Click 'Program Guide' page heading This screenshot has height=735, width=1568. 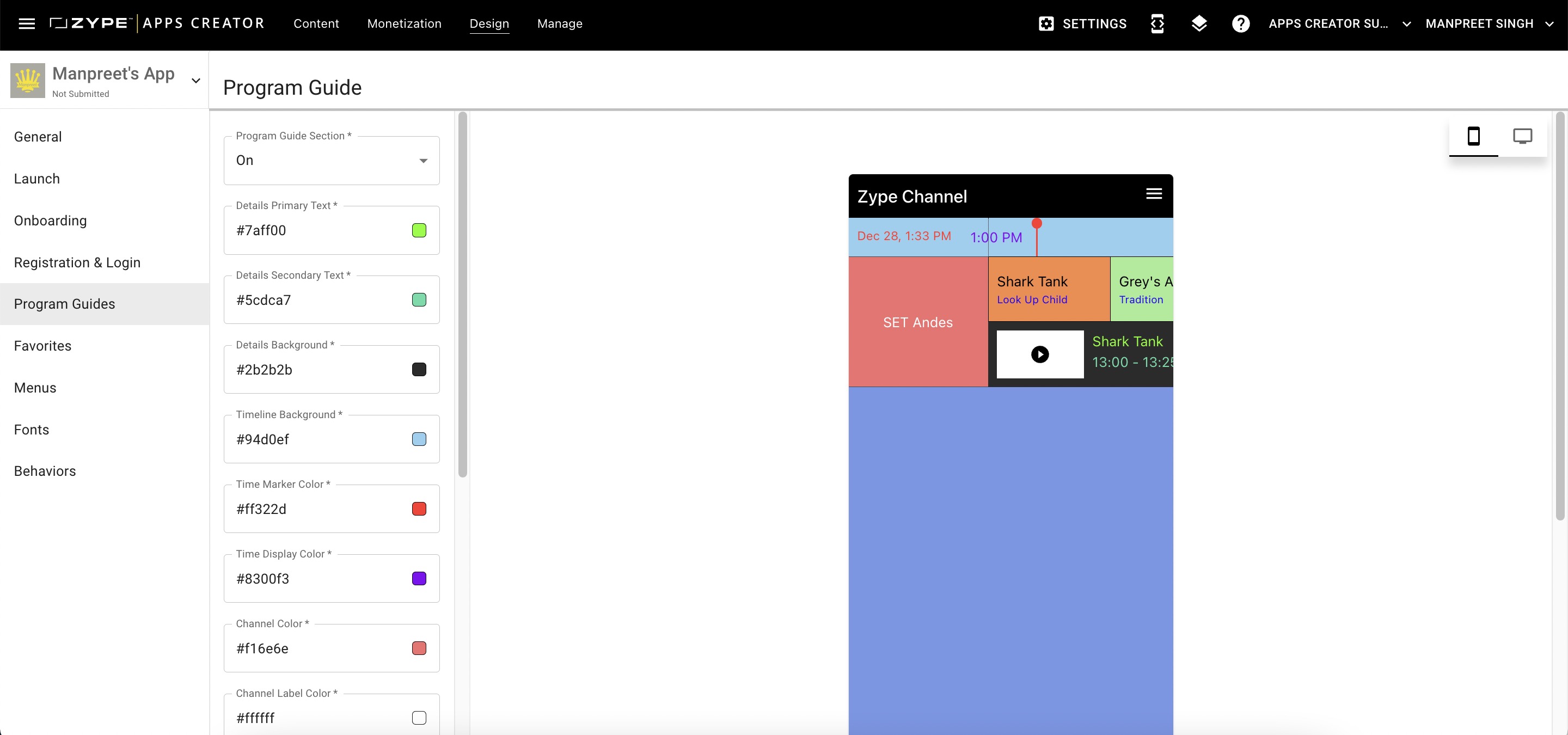(292, 88)
